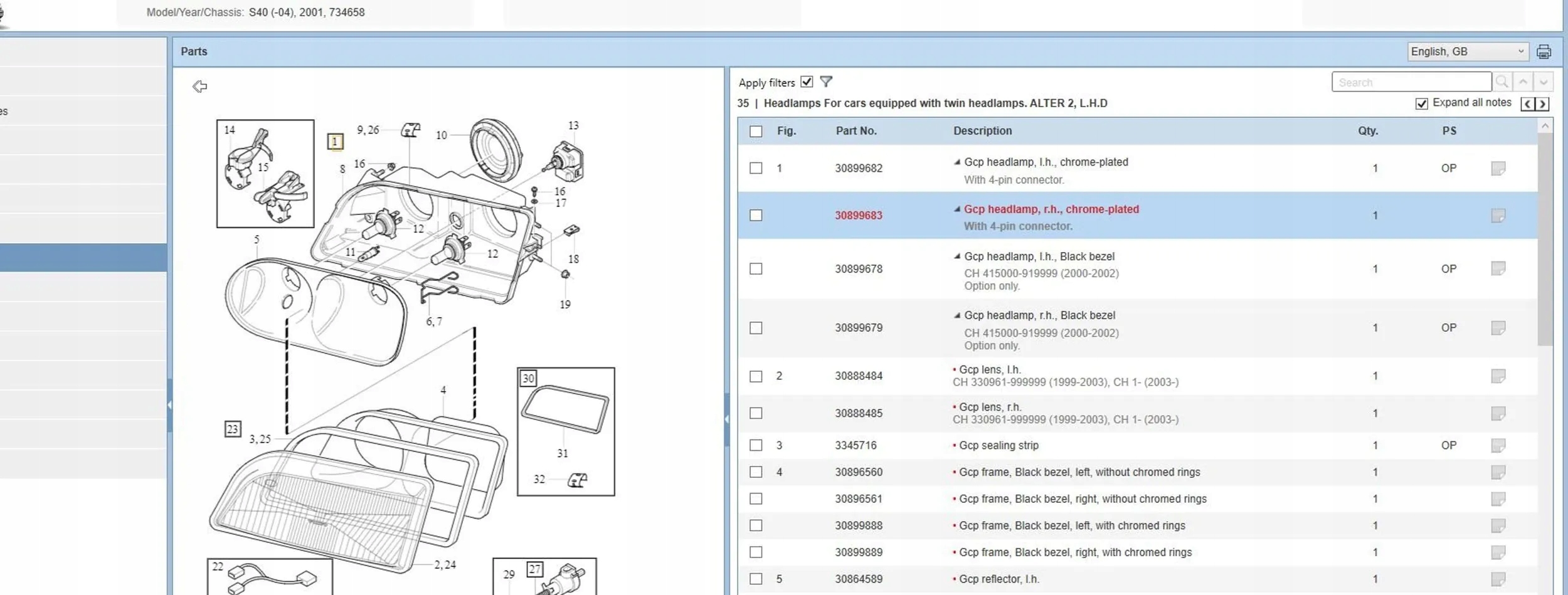Collapse Gcp headlamp, l.h., Black bezel row
Viewport: 1568px width, 595px height.
[957, 256]
